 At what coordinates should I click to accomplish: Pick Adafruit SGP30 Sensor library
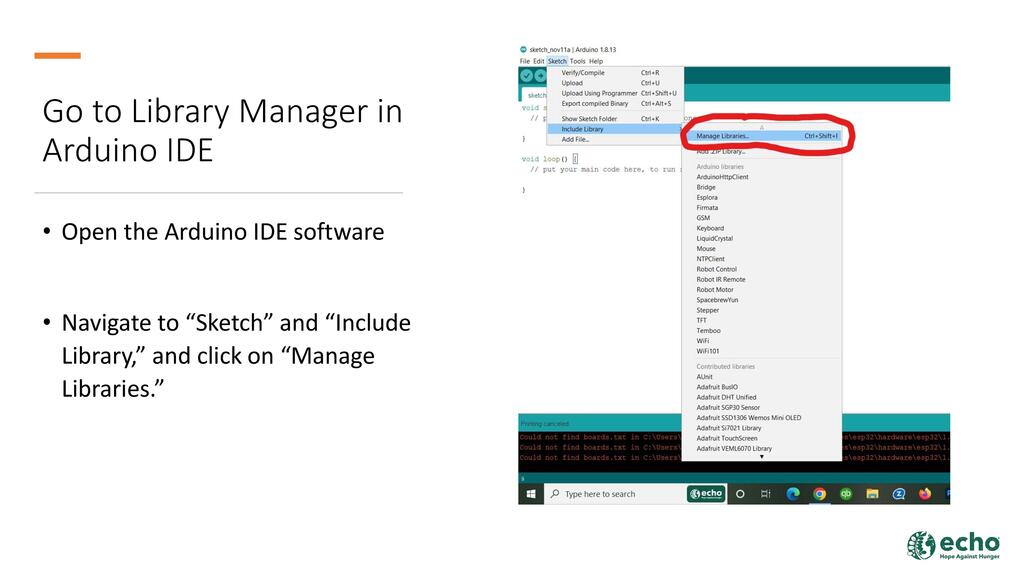coord(728,408)
